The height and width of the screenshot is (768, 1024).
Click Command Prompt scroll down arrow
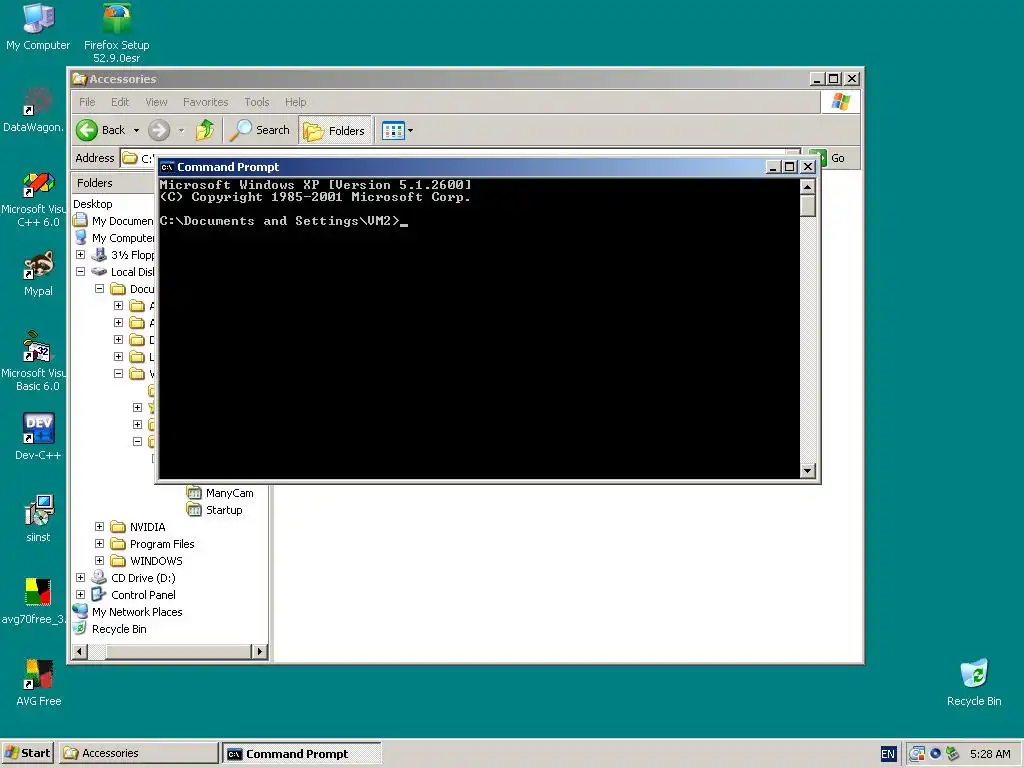coord(808,470)
